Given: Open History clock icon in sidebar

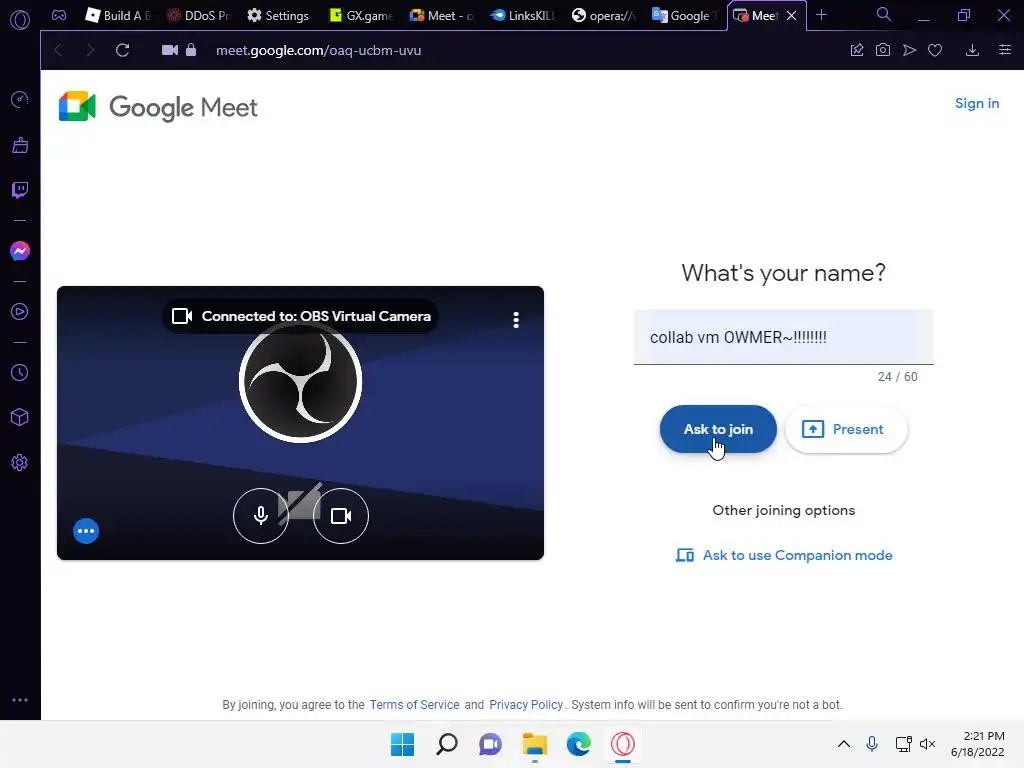Looking at the screenshot, I should [x=20, y=372].
